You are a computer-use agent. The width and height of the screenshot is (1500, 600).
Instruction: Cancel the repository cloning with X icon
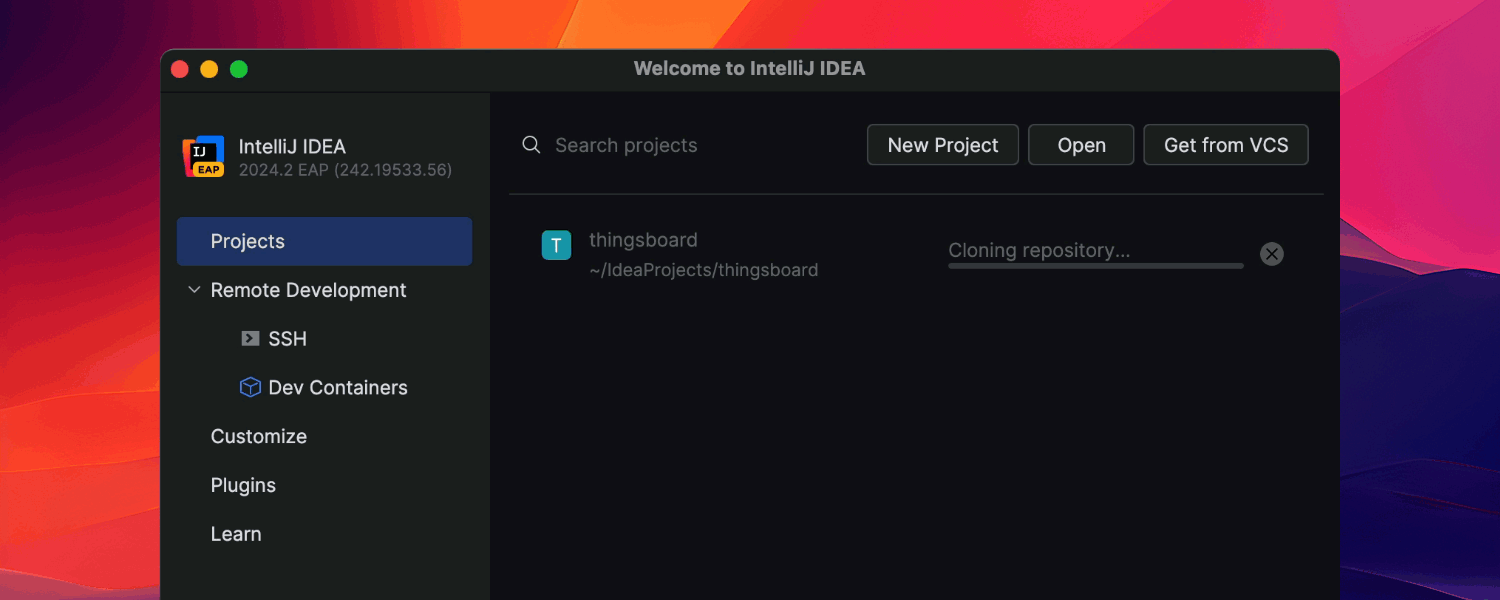(x=1271, y=254)
